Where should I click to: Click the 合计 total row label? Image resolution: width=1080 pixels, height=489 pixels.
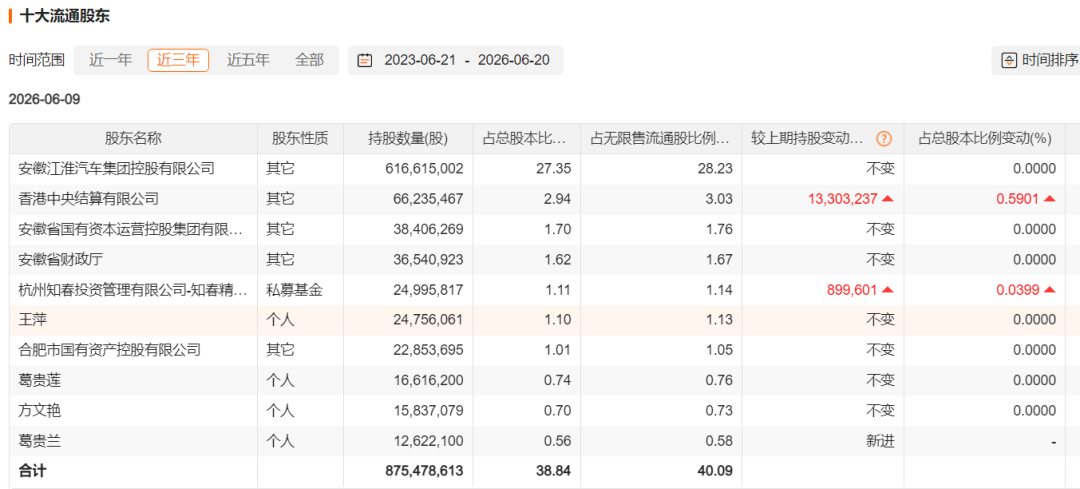tap(32, 471)
